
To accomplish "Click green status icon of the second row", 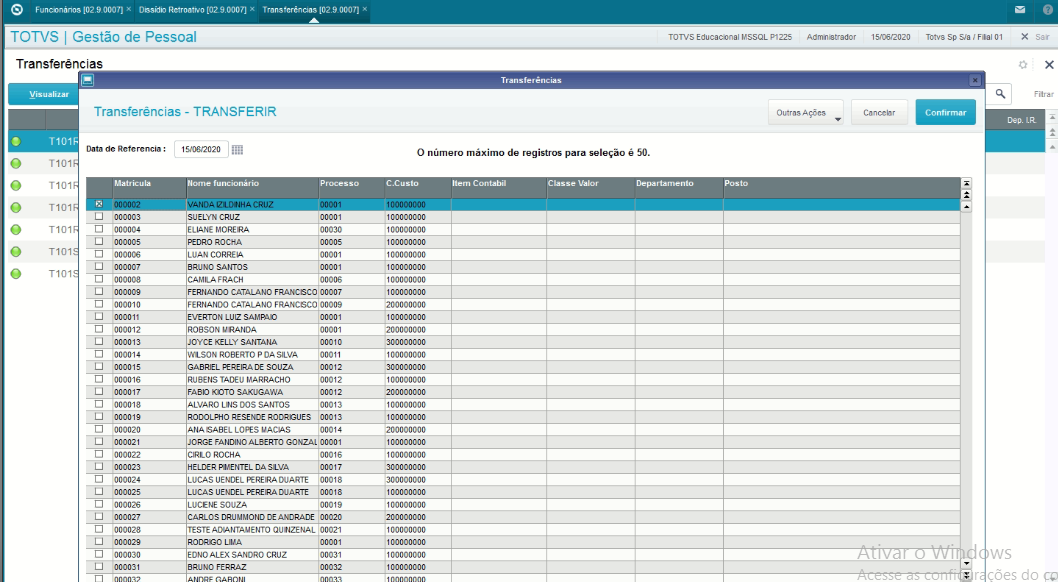I will pyautogui.click(x=16, y=163).
